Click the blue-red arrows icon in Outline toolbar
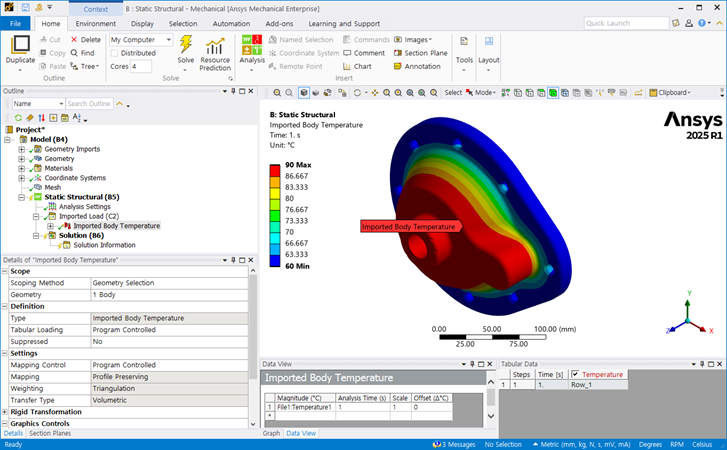Screen dimensions: 727x450 coord(42,118)
